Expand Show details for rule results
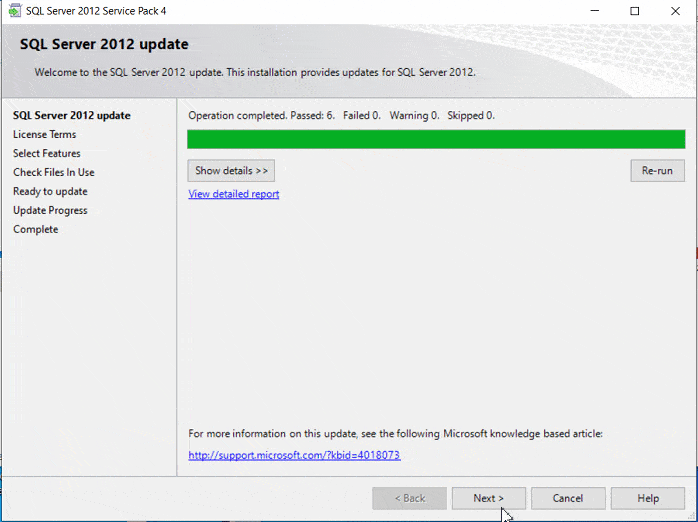 click(231, 170)
